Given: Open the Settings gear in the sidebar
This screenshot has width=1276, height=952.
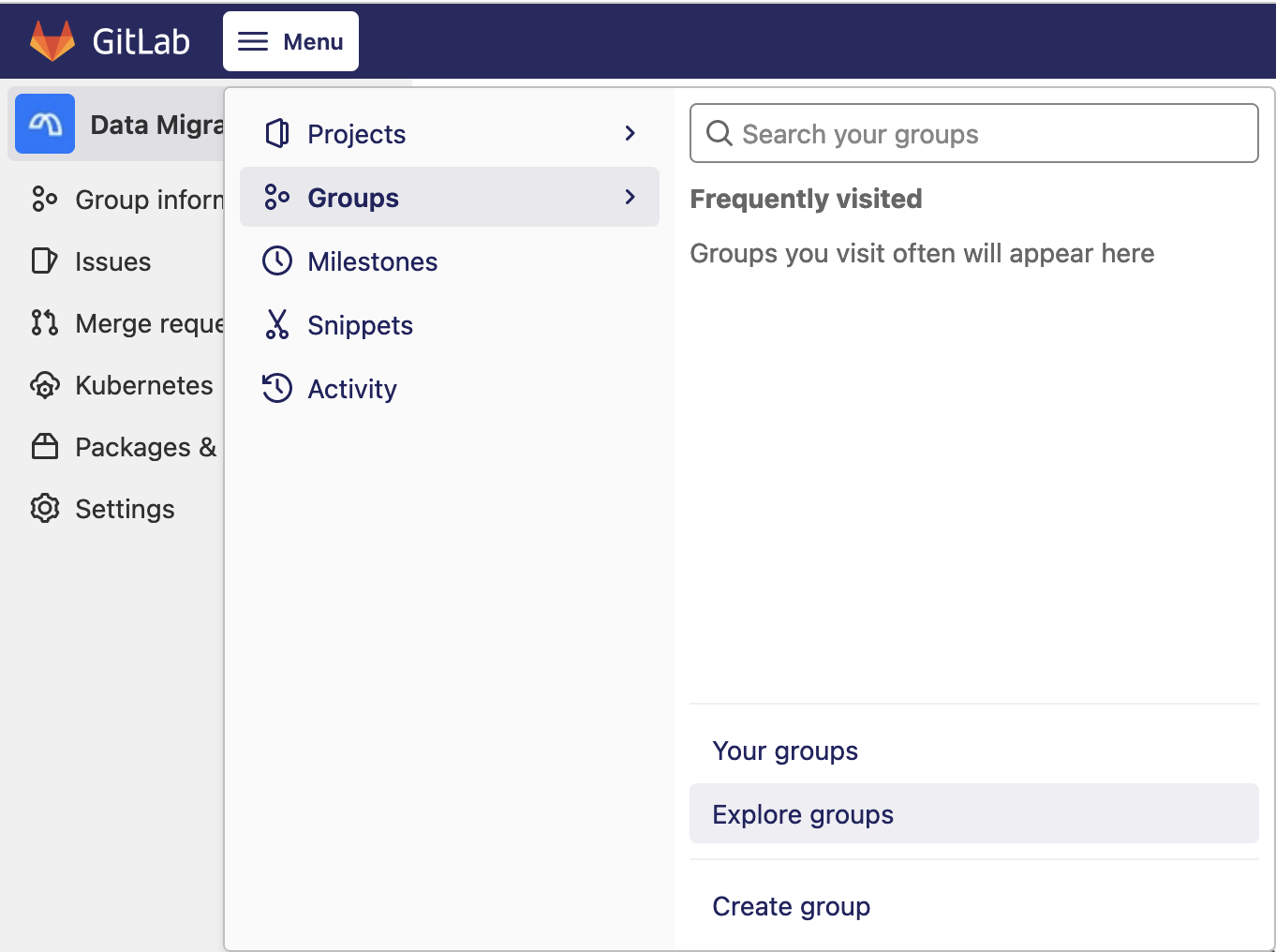Looking at the screenshot, I should 44,509.
